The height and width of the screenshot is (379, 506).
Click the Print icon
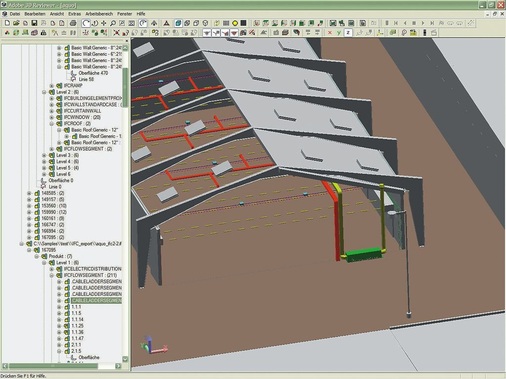73,23
